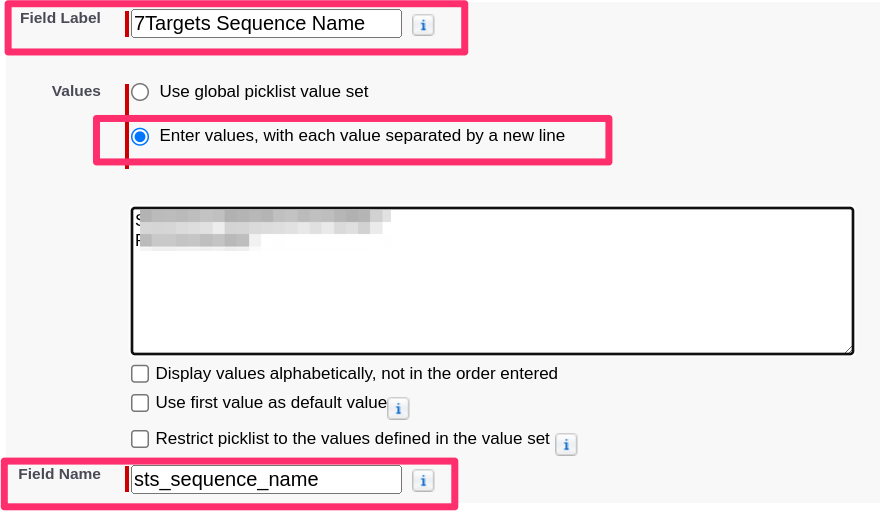Tick 'Restrict picklist to the values' checkbox

[140, 439]
